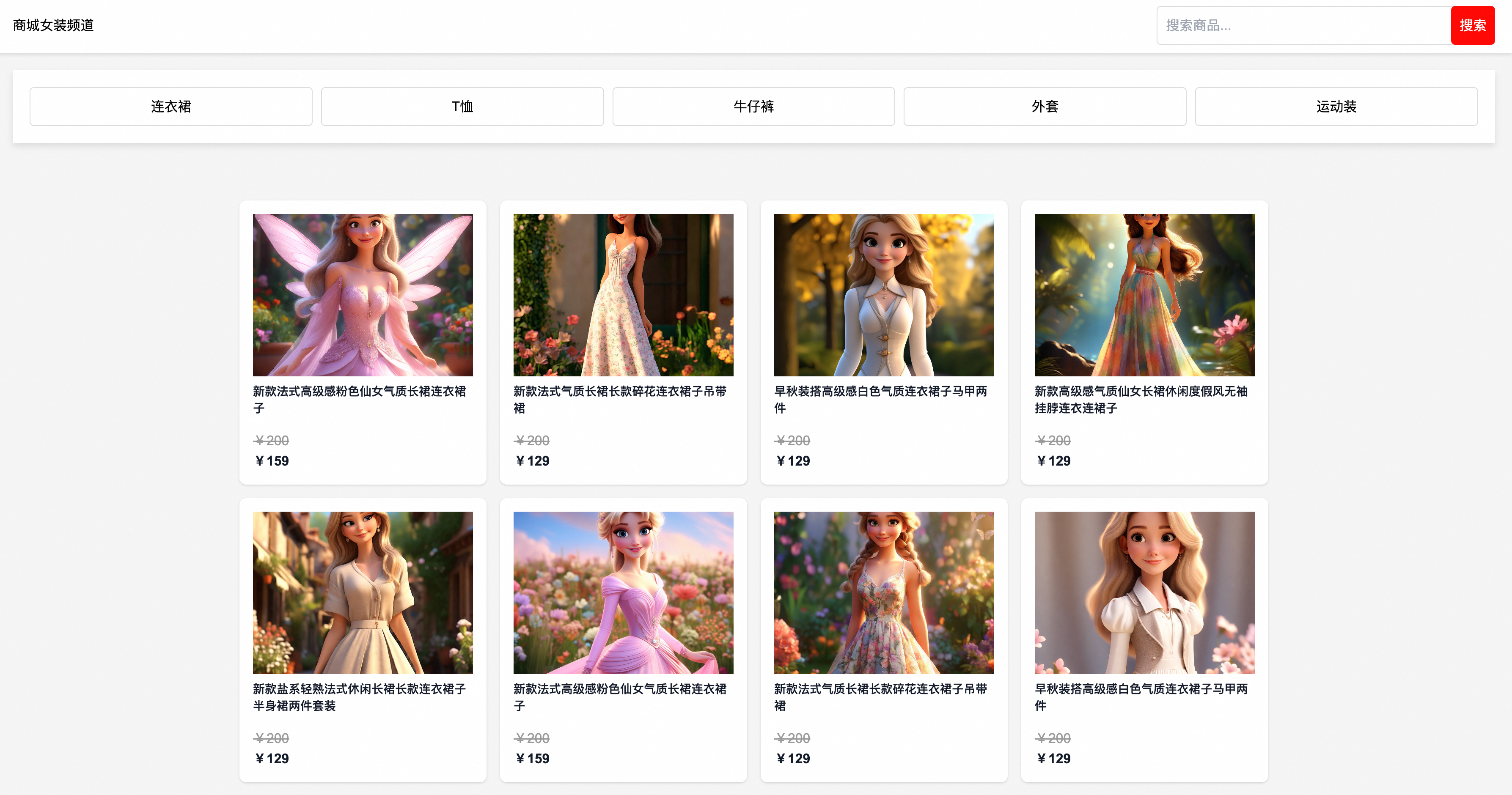
Task: Open the braided-hair floral dress image
Action: tap(883, 592)
